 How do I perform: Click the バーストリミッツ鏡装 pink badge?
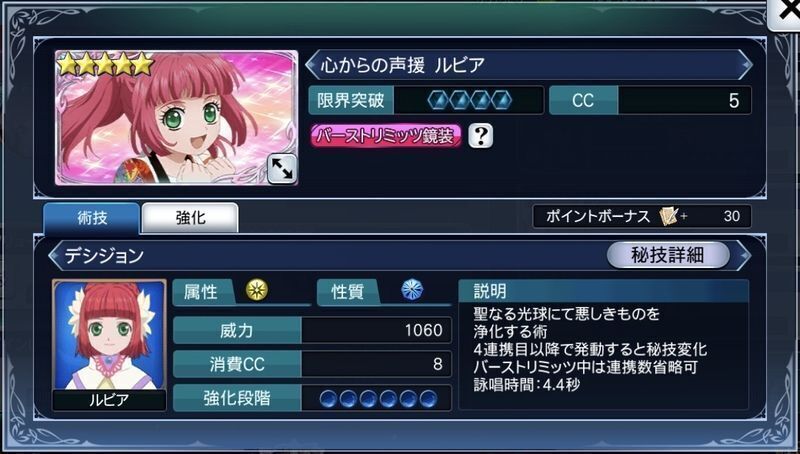[386, 136]
